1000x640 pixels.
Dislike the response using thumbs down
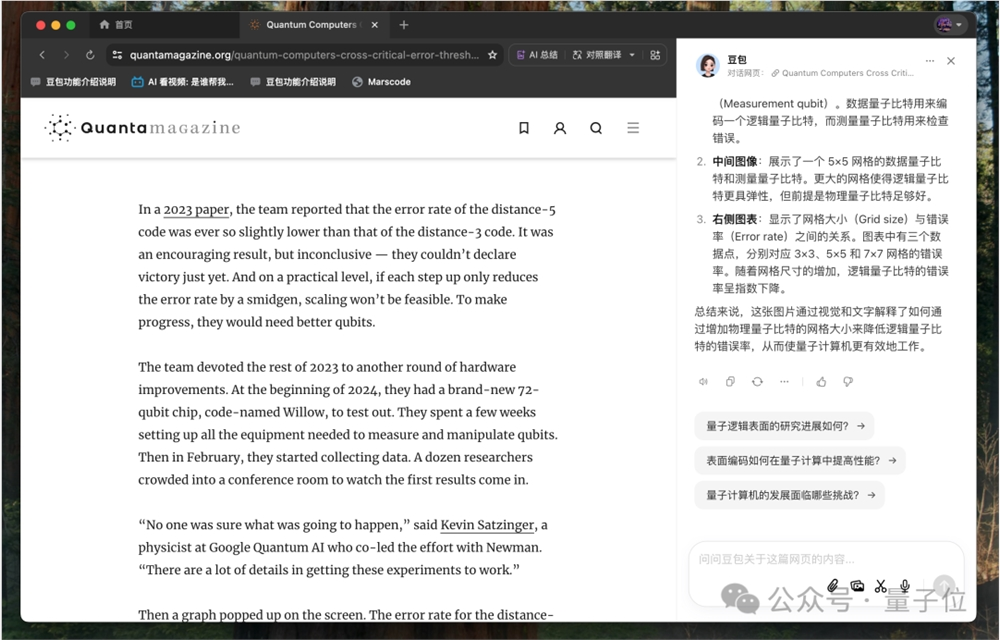coord(847,382)
